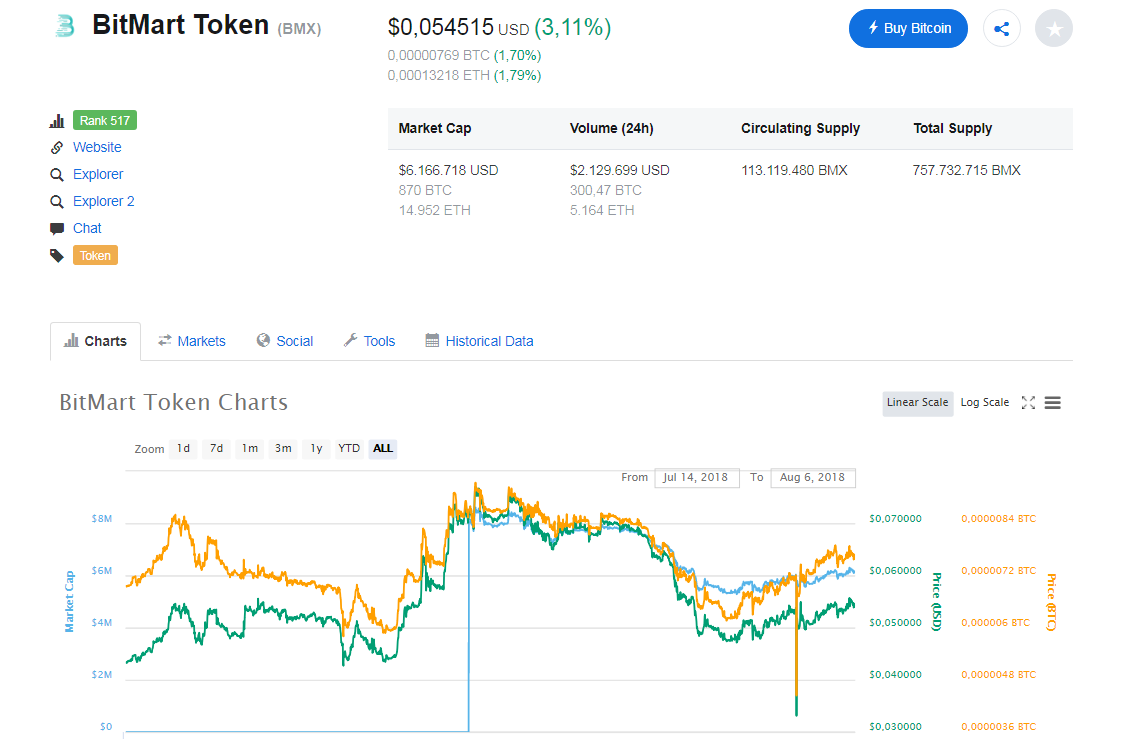Click the star watchlist icon
This screenshot has height=739, width=1129.
pyautogui.click(x=1053, y=29)
